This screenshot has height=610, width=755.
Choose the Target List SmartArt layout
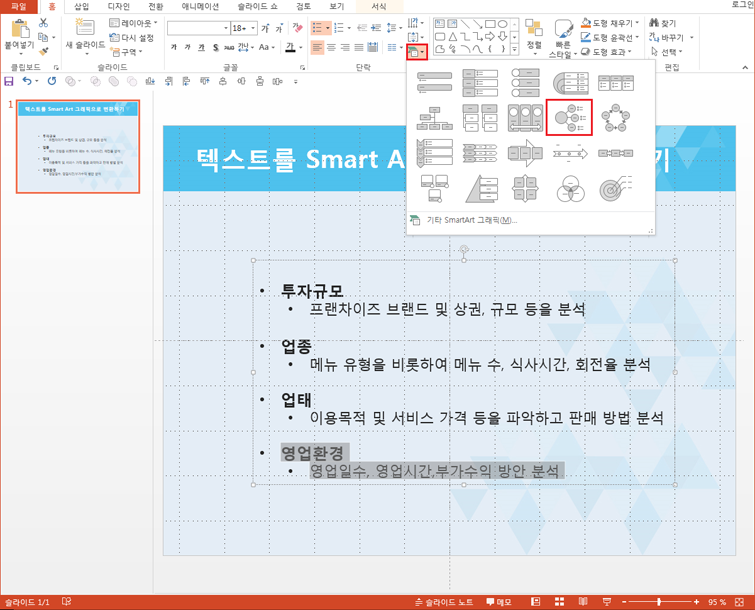point(615,189)
